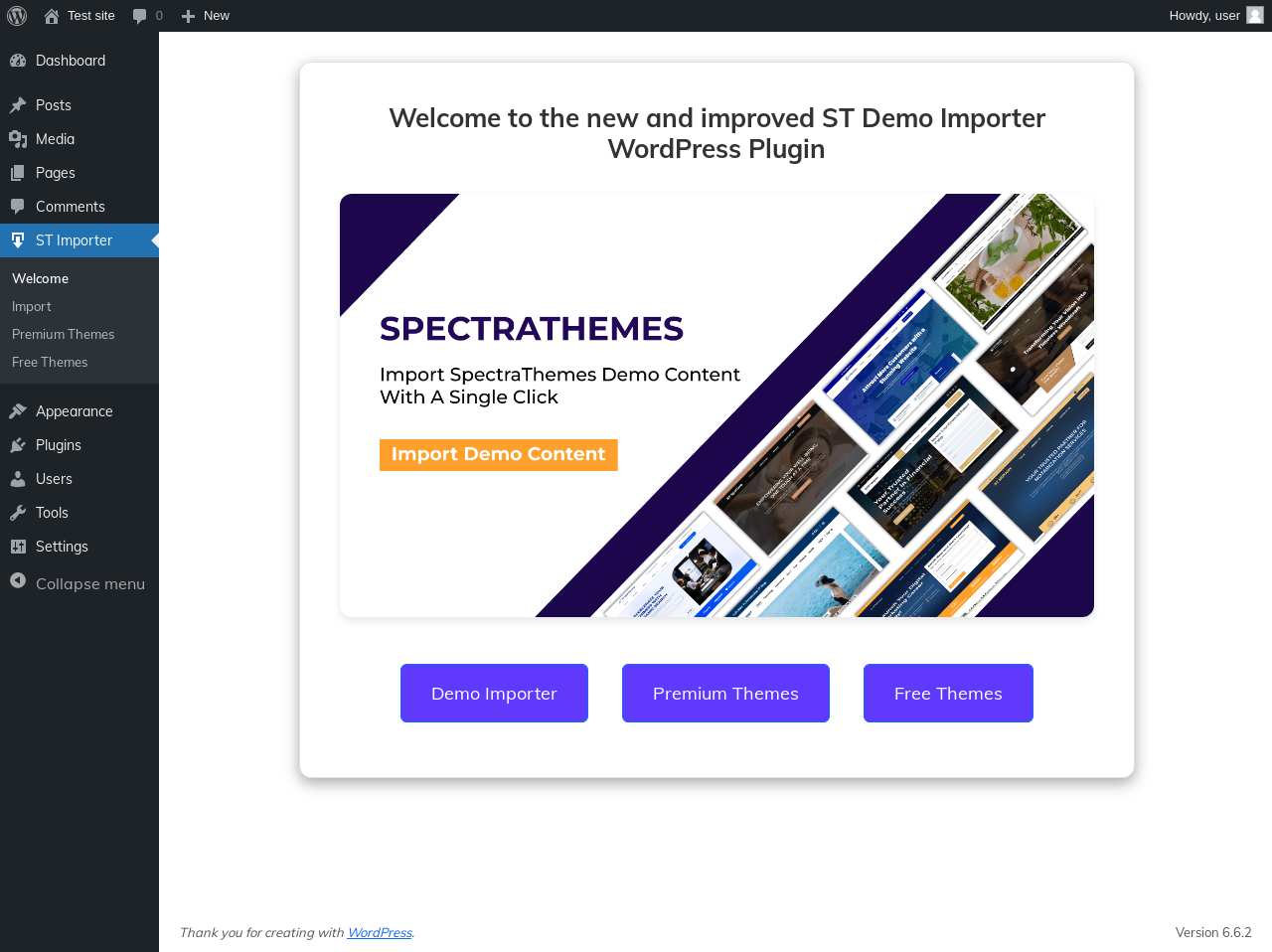Click the home icon beside Test site
The image size is (1272, 952).
52,16
